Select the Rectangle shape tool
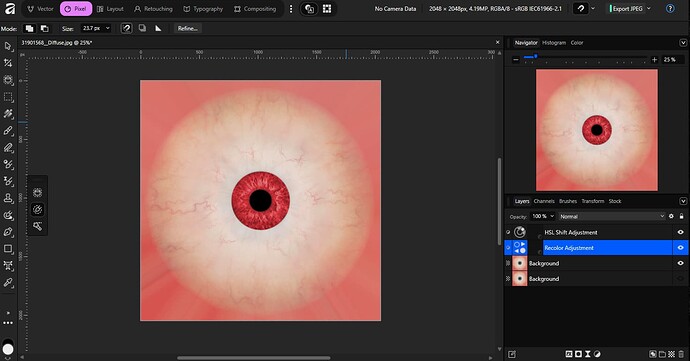Image resolution: width=690 pixels, height=361 pixels. [x=8, y=249]
